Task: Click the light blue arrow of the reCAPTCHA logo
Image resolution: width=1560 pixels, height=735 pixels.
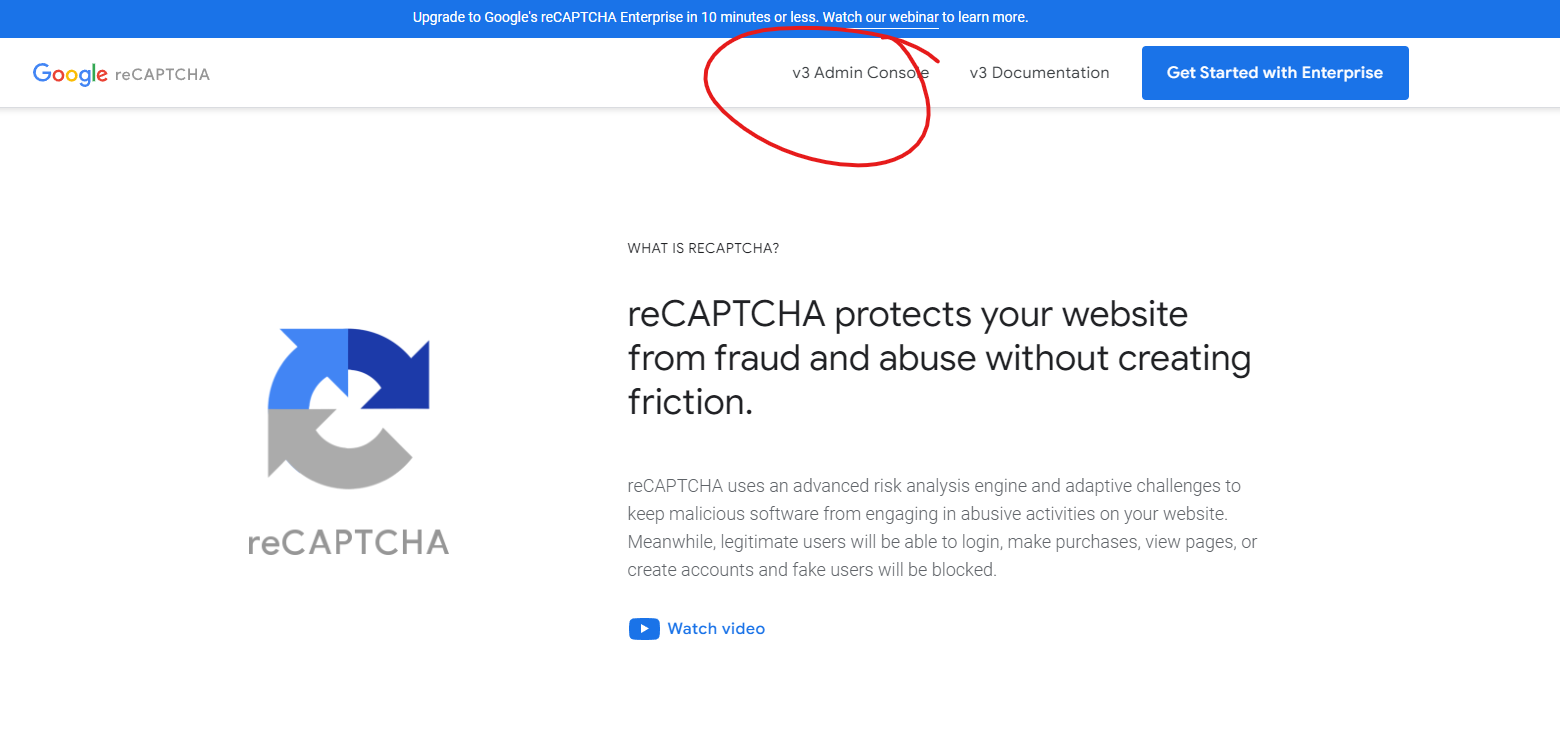Action: pyautogui.click(x=305, y=370)
